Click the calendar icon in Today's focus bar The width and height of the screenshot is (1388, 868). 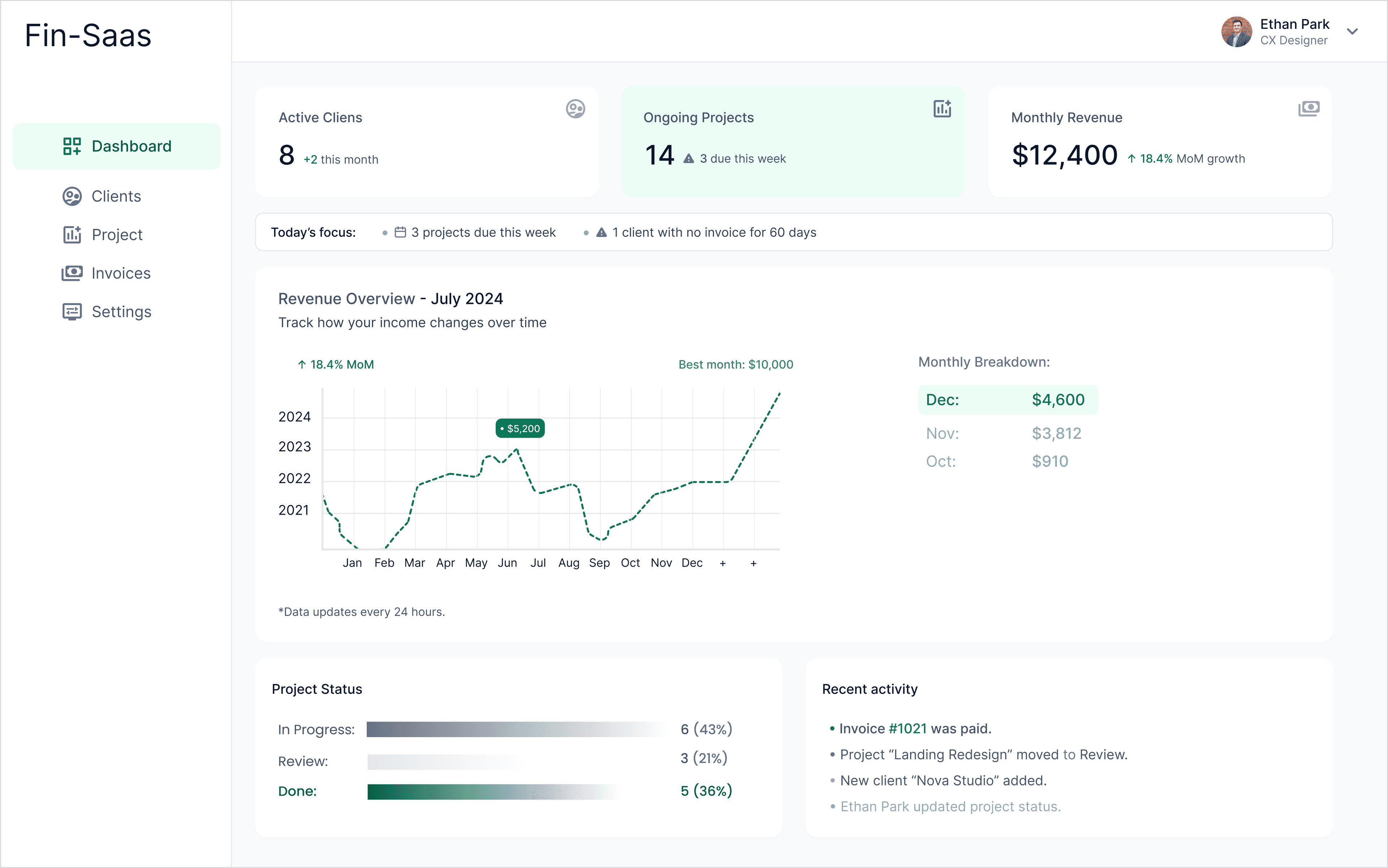[401, 232]
